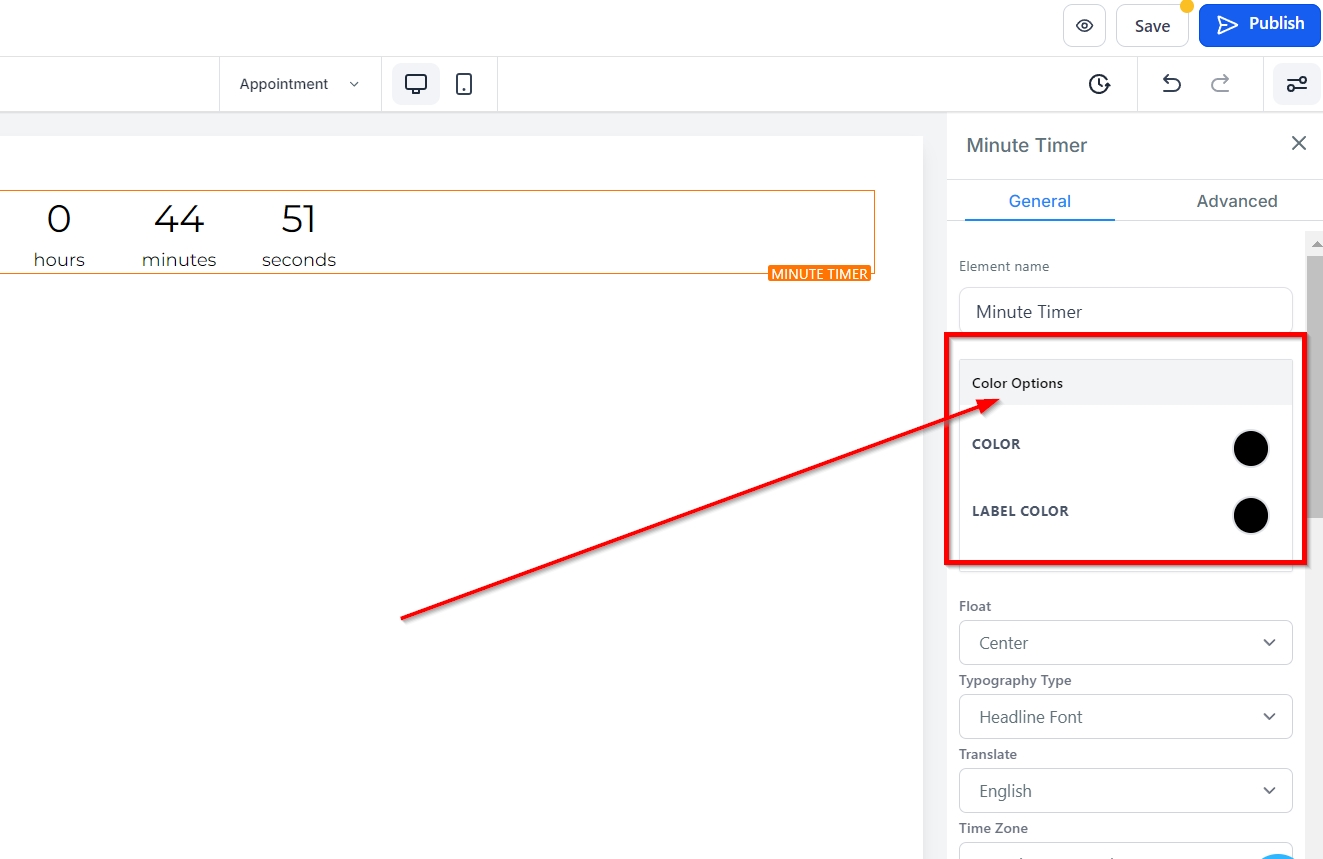Screen dimensions: 1323x859
Task: Switch to desktop view icon
Action: point(416,84)
